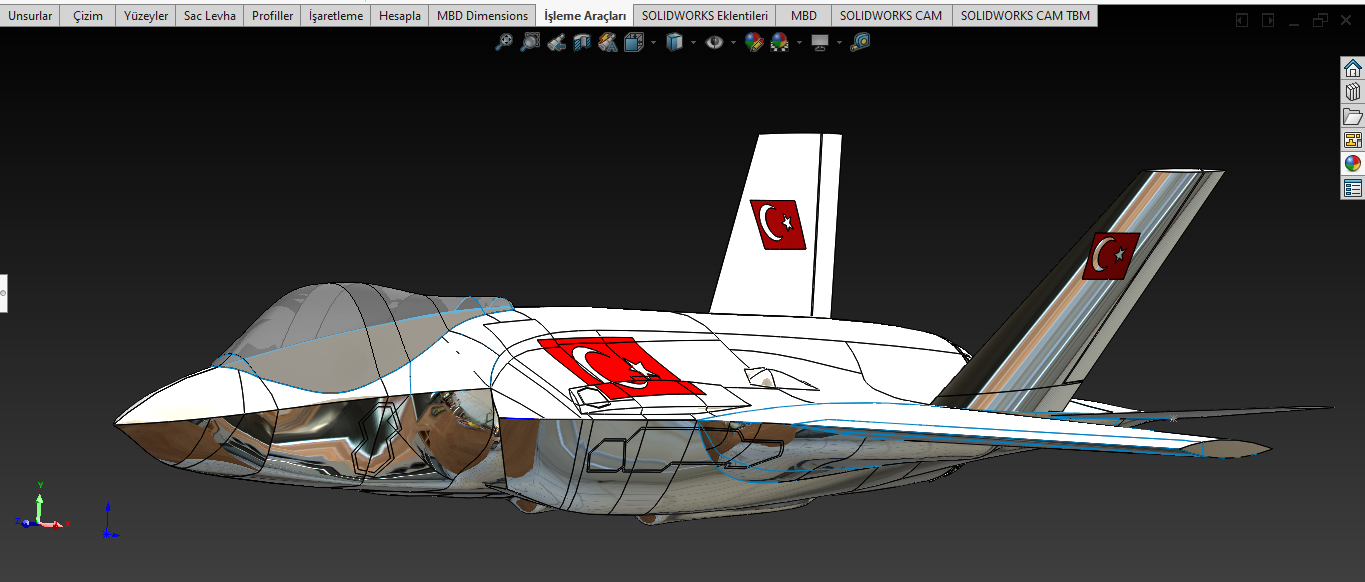The width and height of the screenshot is (1365, 582).
Task: Click the View Settings monitor icon
Action: click(x=820, y=42)
